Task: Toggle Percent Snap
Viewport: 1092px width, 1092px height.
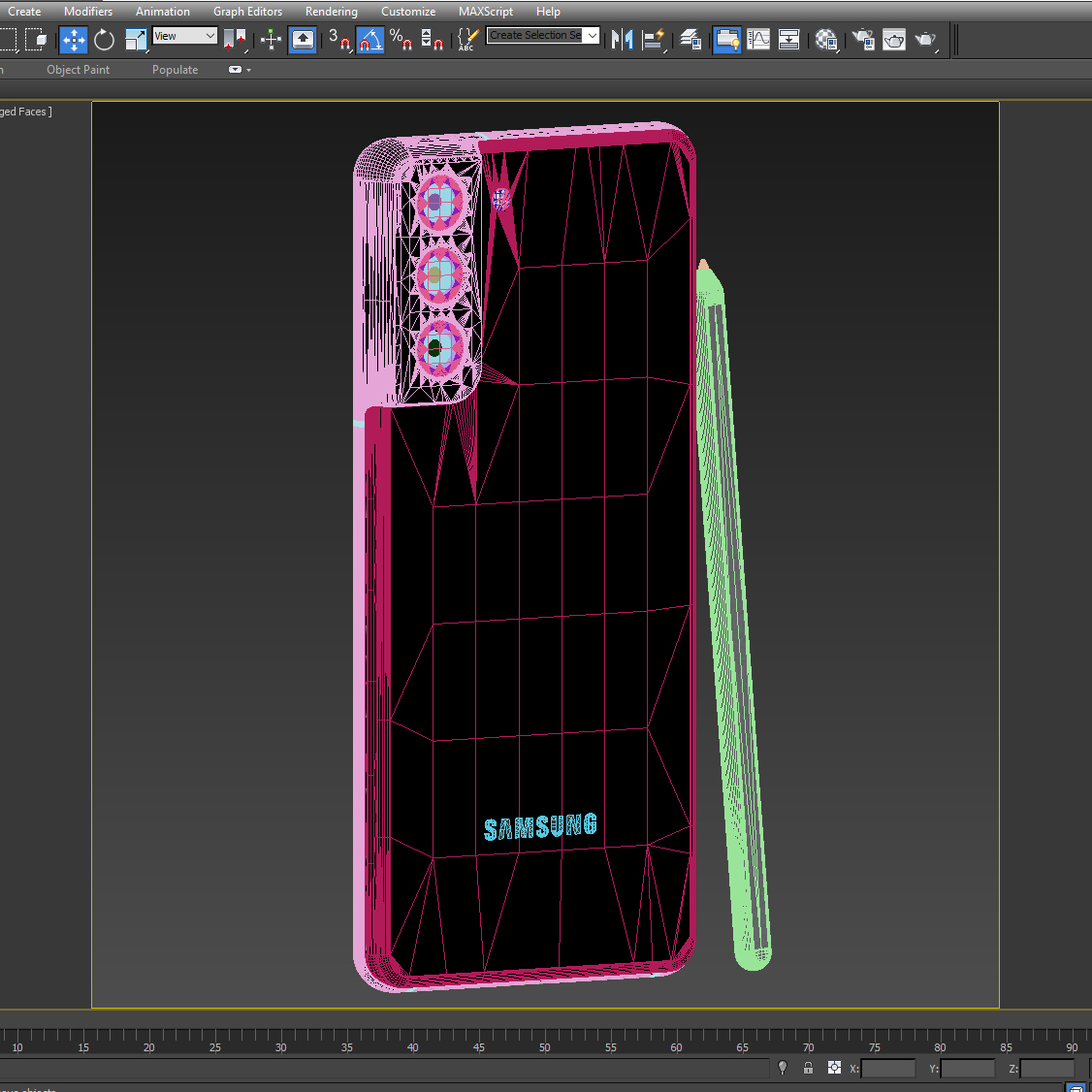Action: click(x=401, y=40)
